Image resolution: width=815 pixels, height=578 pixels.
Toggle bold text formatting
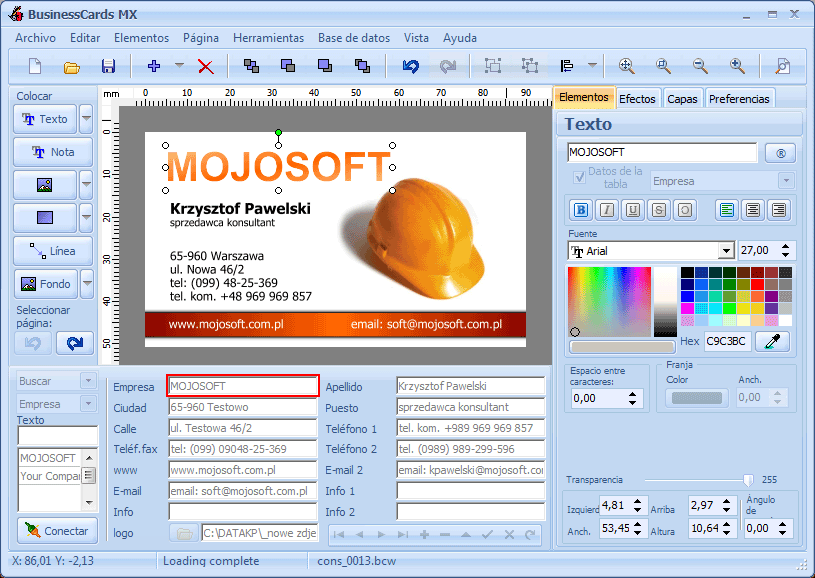(x=581, y=210)
